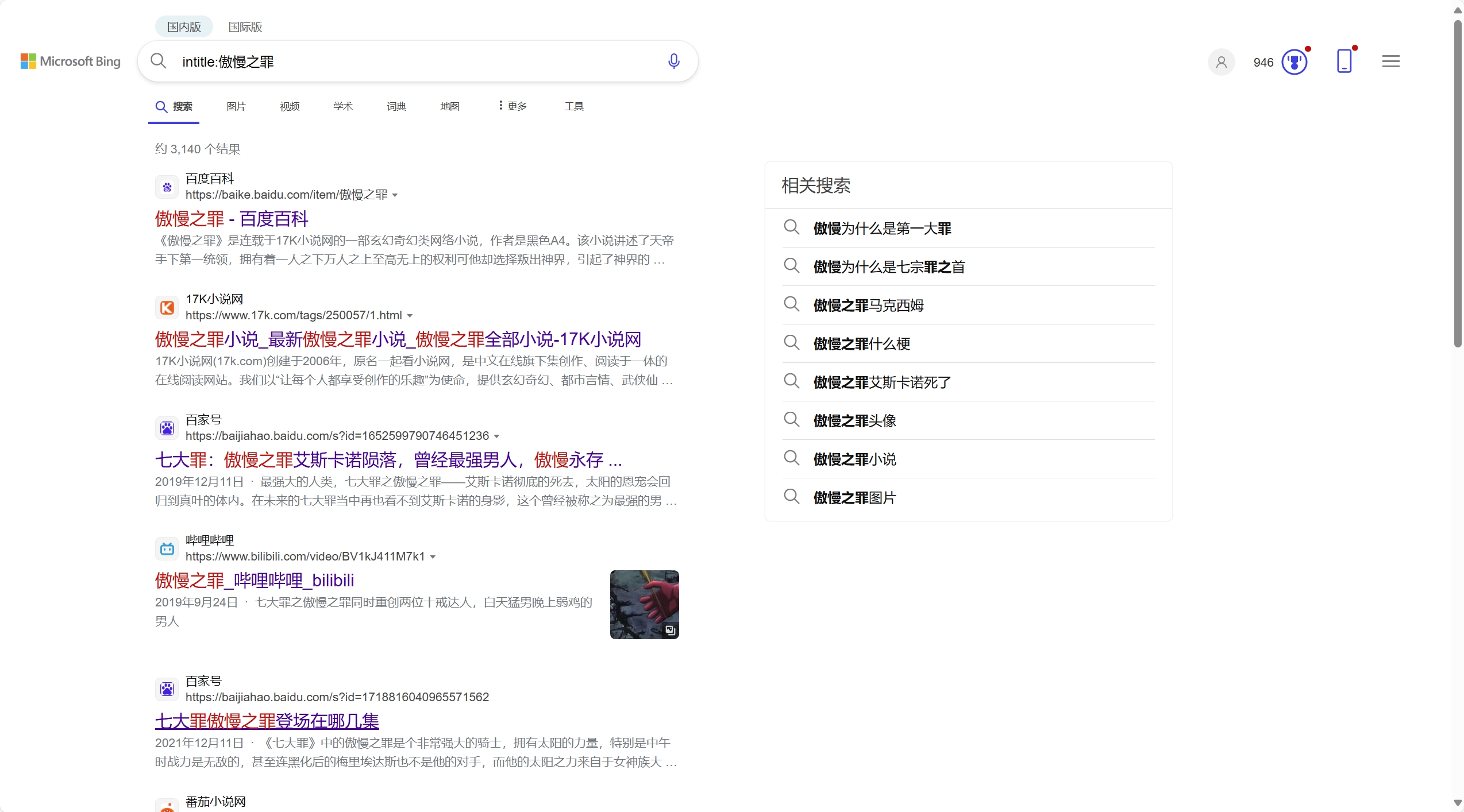Click the favicon beside 七大罪傲慢之罪登场在哪几集

(167, 689)
